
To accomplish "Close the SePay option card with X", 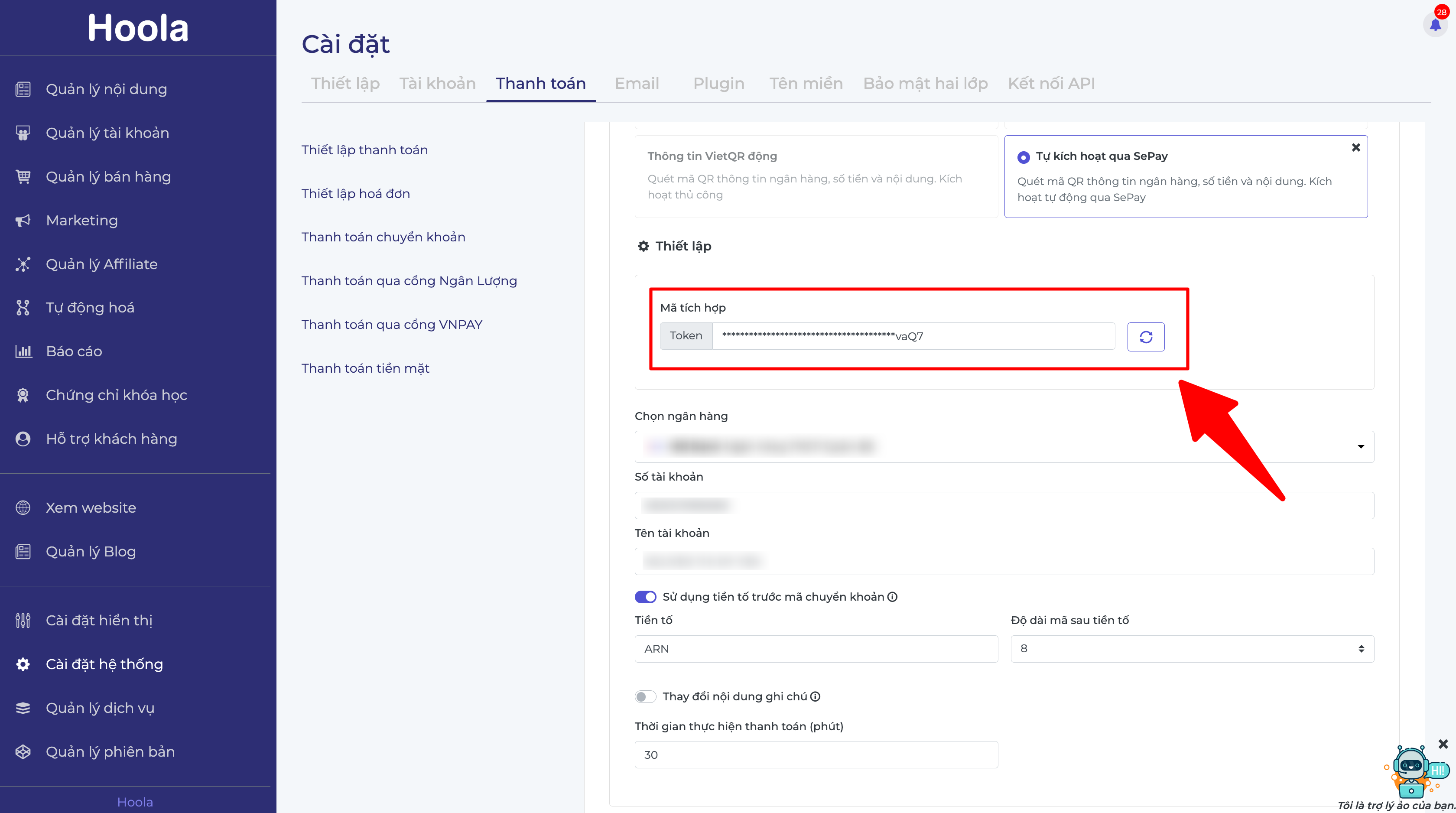I will tap(1355, 147).
